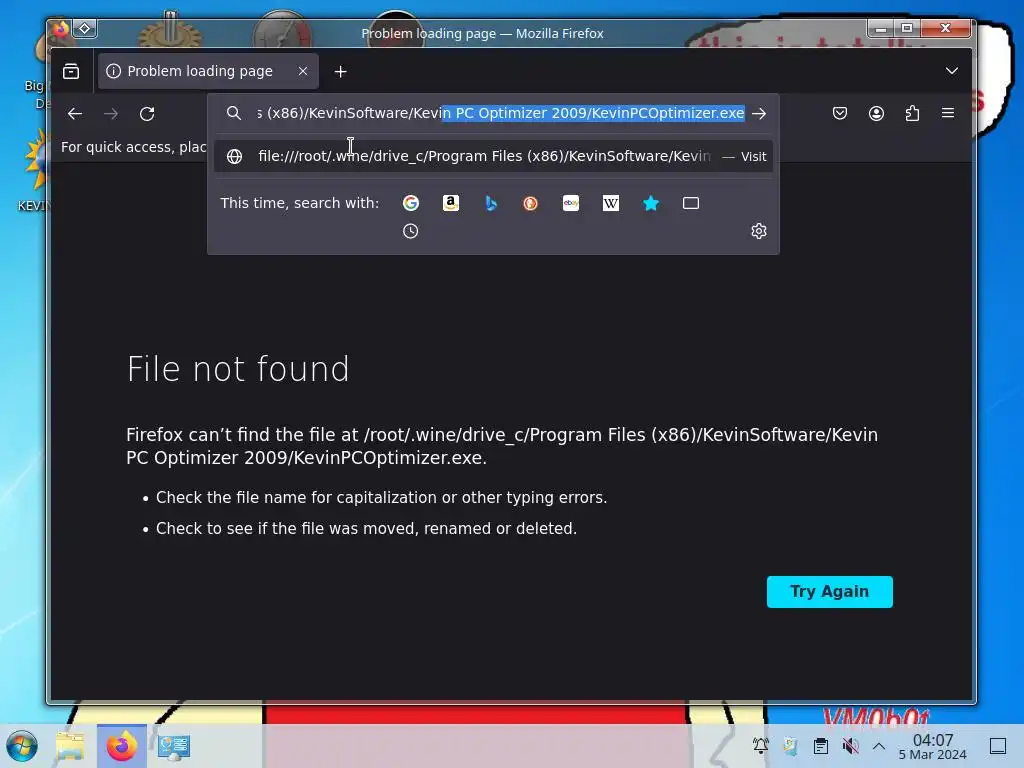Click 'Check to see if the file was moved' text
This screenshot has width=1024, height=768.
point(366,528)
